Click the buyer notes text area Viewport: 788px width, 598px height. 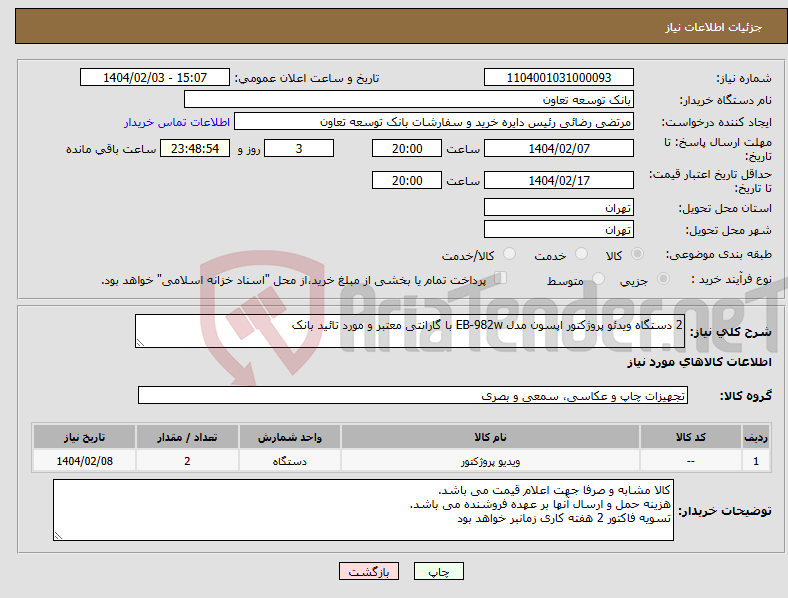pos(363,510)
